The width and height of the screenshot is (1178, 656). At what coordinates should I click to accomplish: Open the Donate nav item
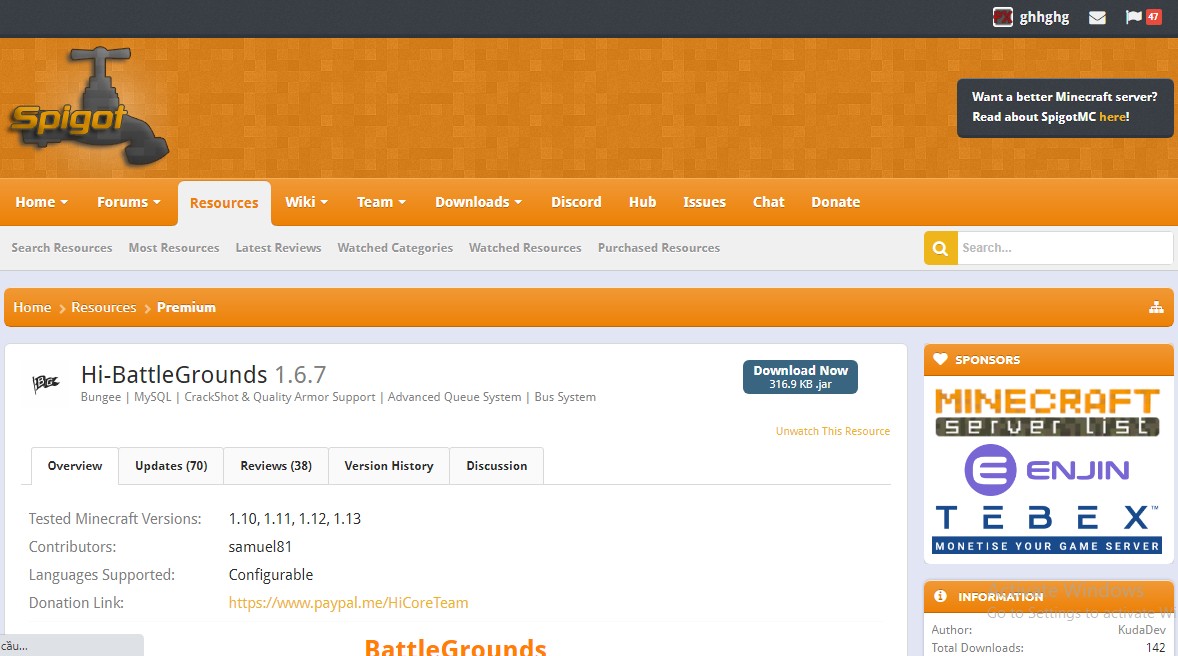click(x=835, y=202)
